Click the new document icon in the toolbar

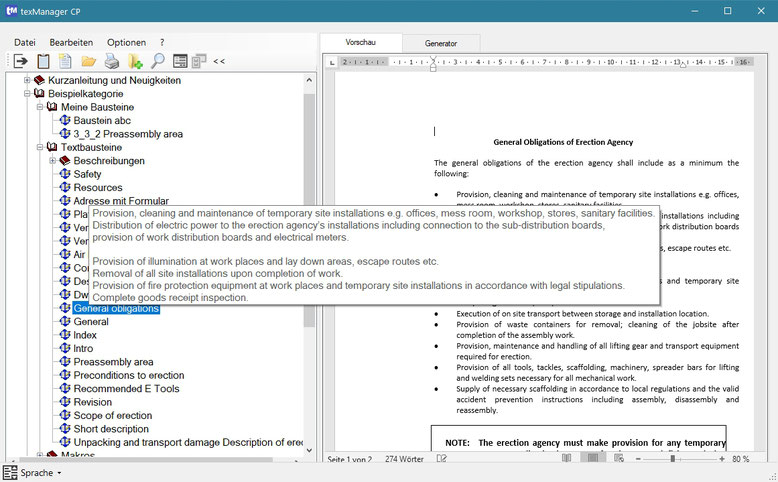pos(65,61)
